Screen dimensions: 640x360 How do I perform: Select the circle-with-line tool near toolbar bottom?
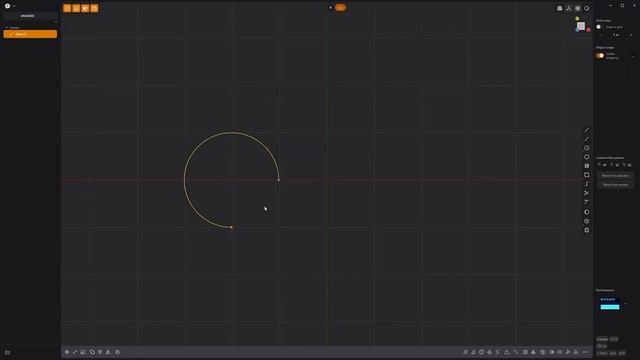point(587,221)
